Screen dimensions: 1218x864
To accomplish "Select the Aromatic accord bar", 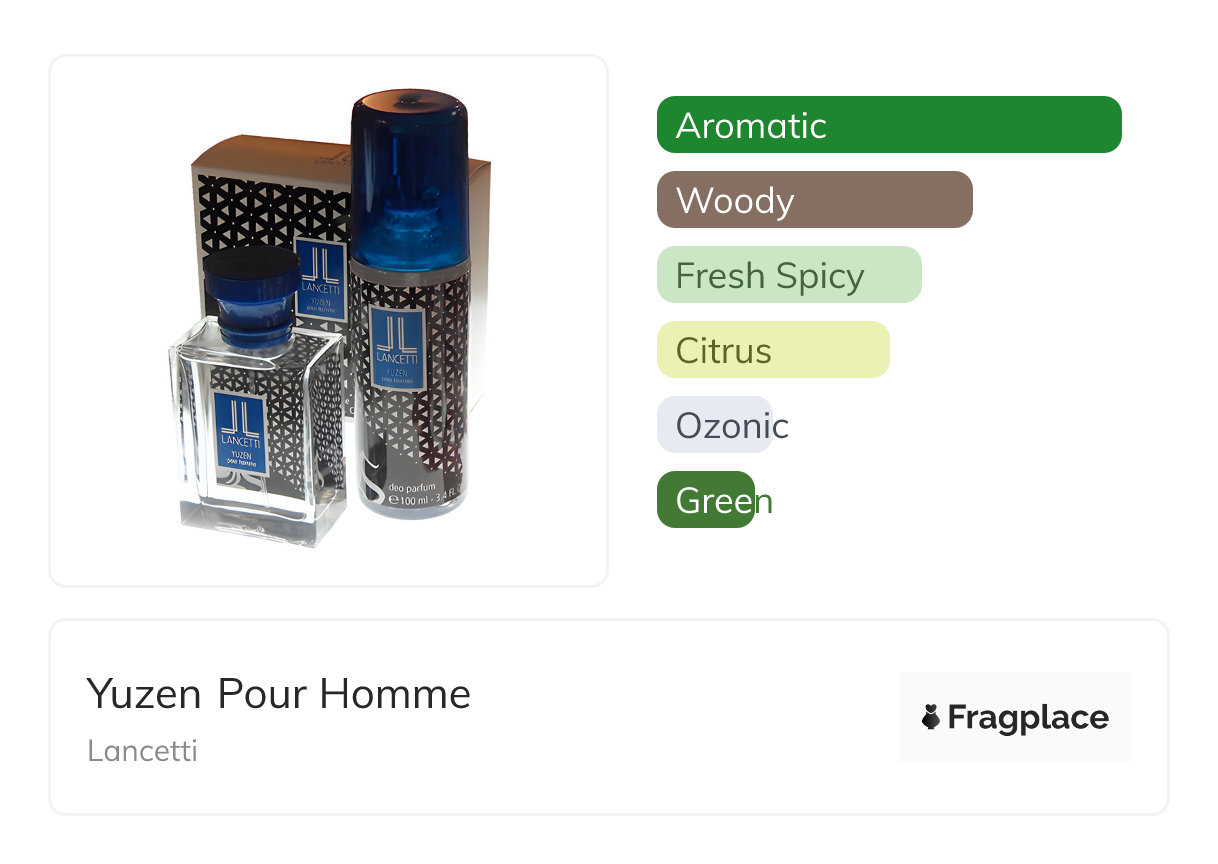I will pyautogui.click(x=888, y=125).
